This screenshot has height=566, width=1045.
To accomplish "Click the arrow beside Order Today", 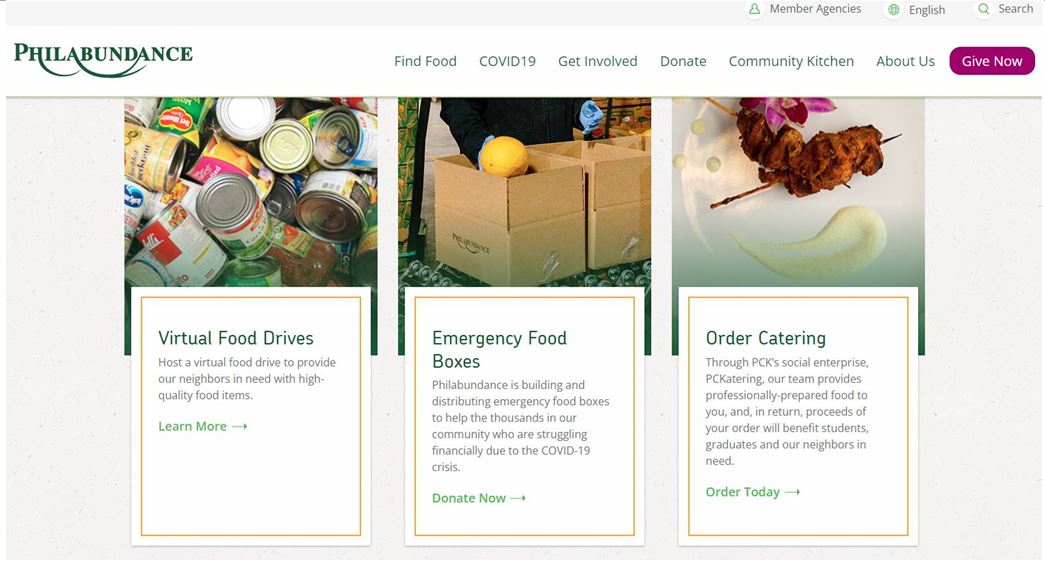I will pyautogui.click(x=792, y=492).
